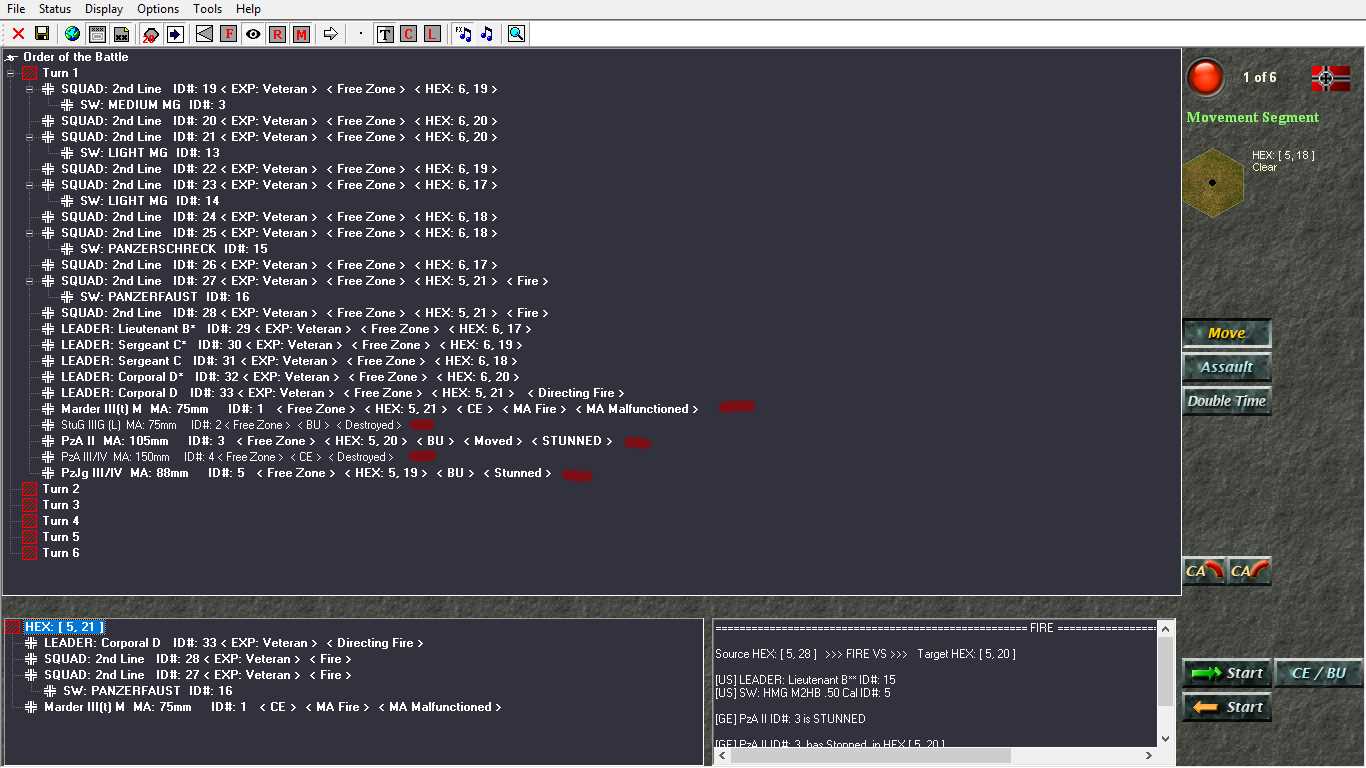Click the white right-arrow toolbar icon
1366x768 pixels.
tap(330, 34)
